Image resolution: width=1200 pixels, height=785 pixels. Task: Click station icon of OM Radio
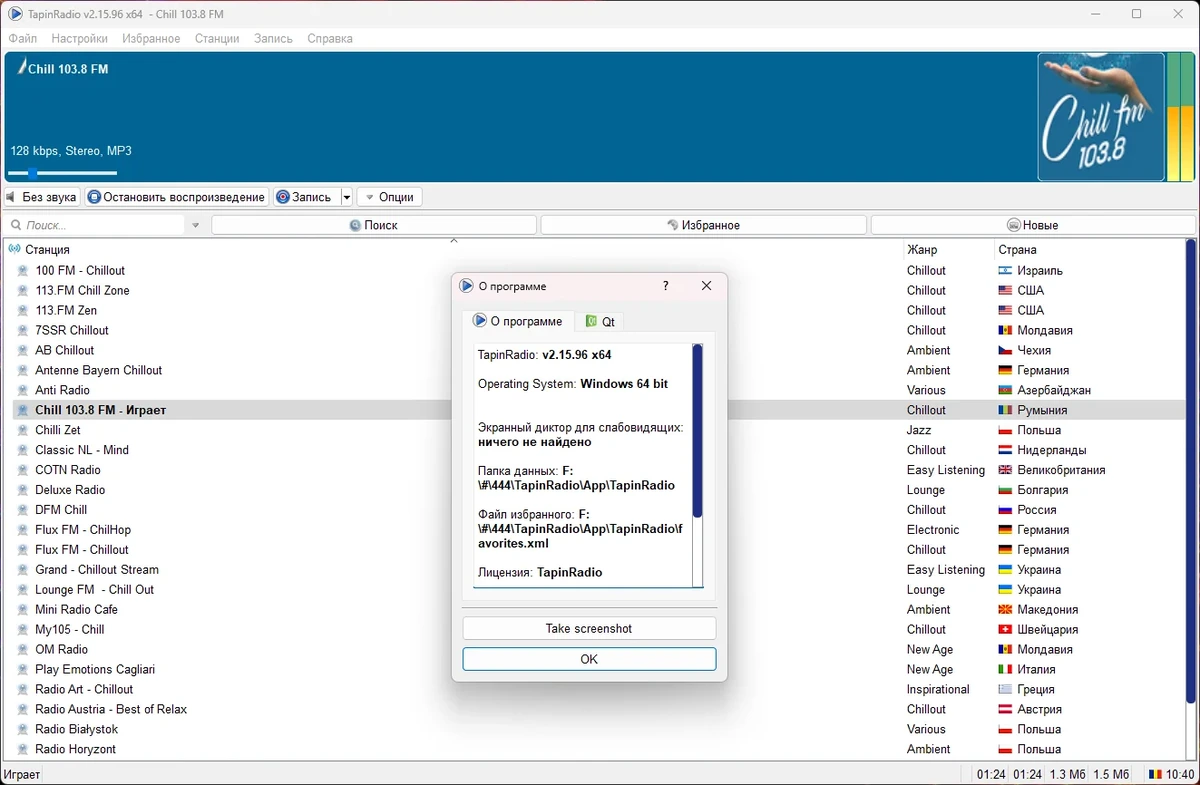[x=23, y=650]
